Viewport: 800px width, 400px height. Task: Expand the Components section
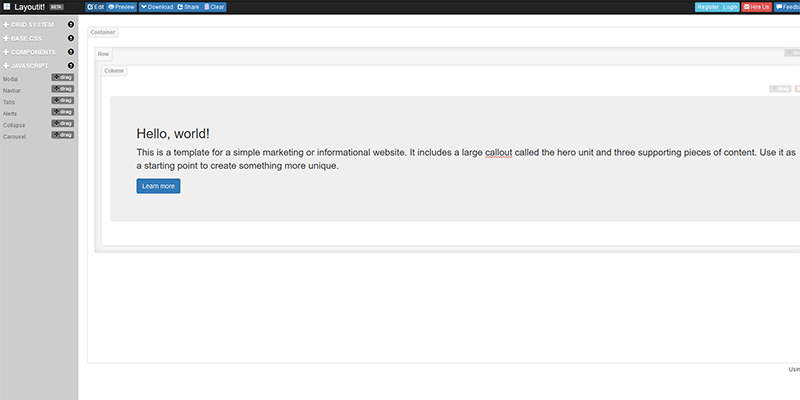tap(30, 52)
